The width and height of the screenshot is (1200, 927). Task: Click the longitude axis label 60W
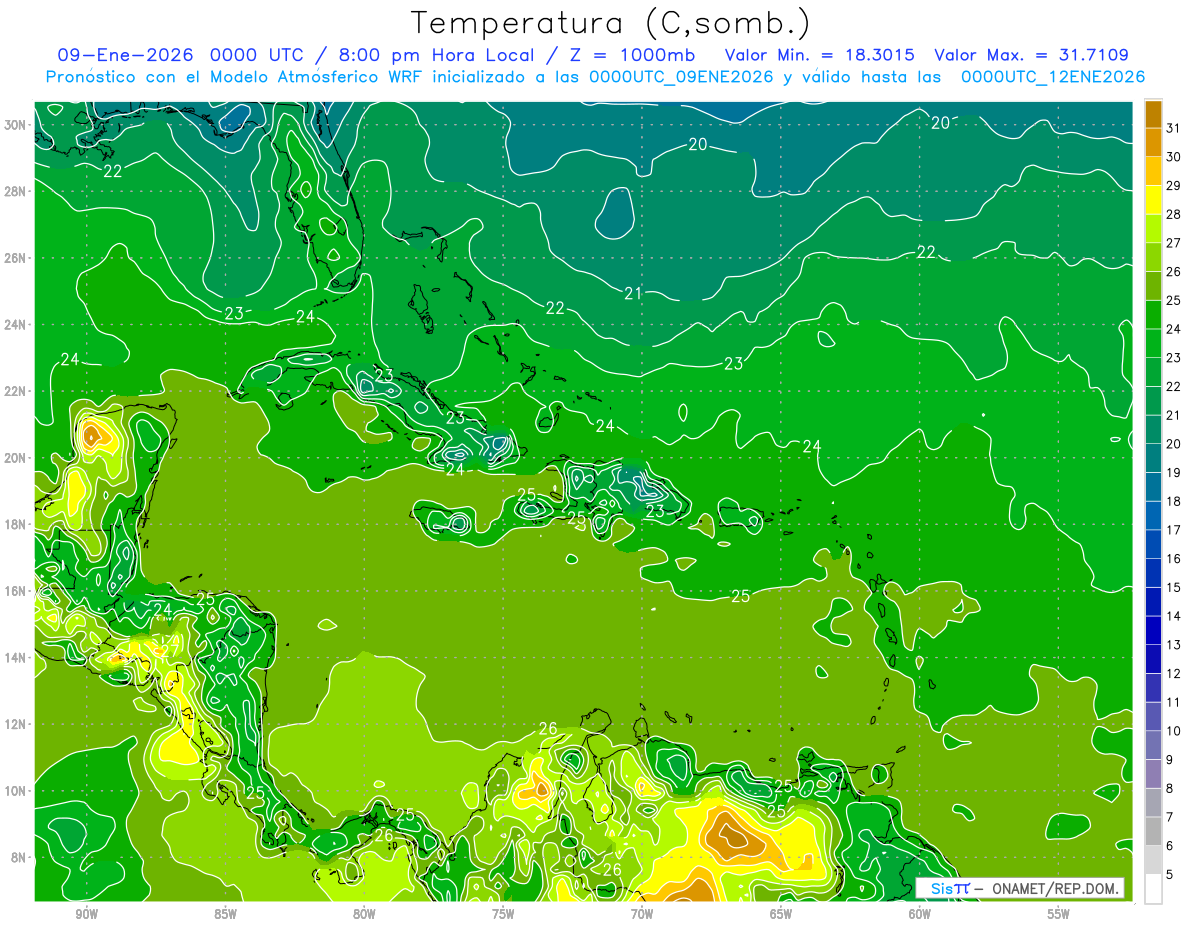(920, 914)
